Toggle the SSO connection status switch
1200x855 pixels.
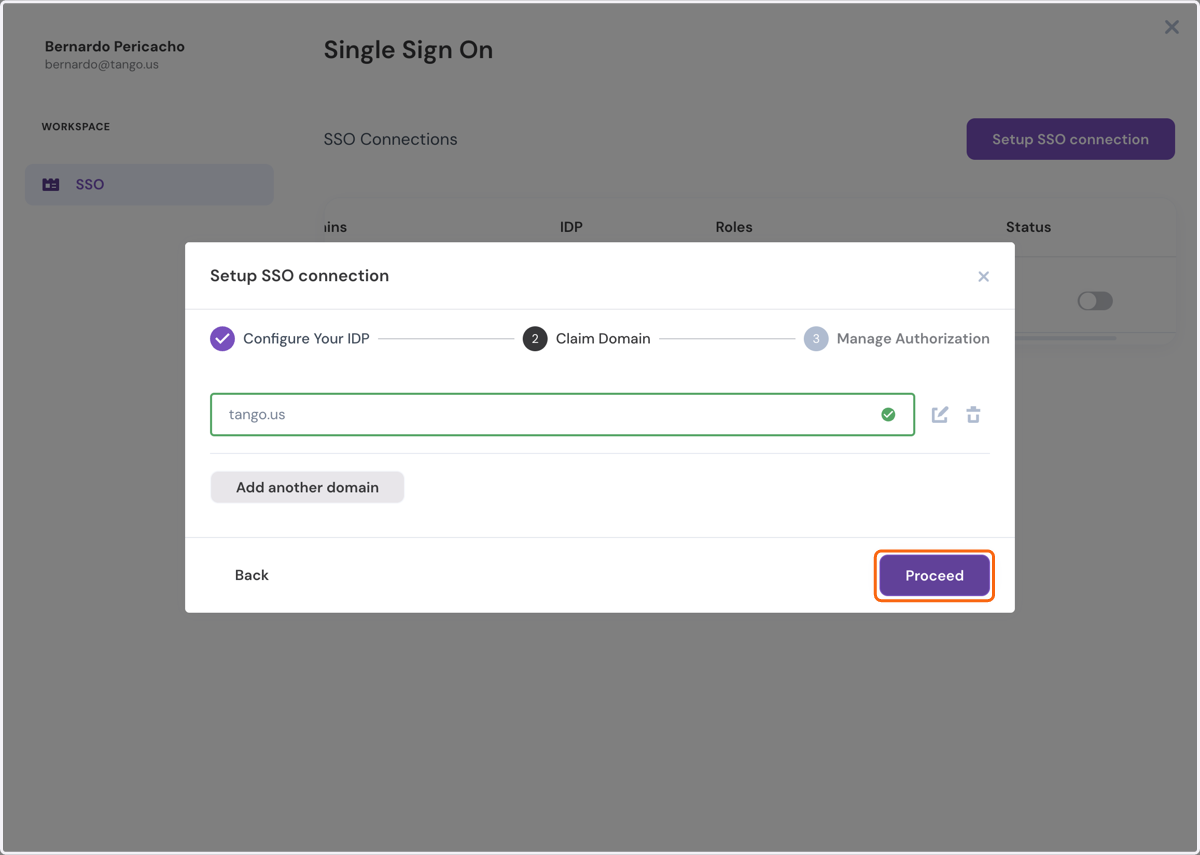coord(1095,301)
